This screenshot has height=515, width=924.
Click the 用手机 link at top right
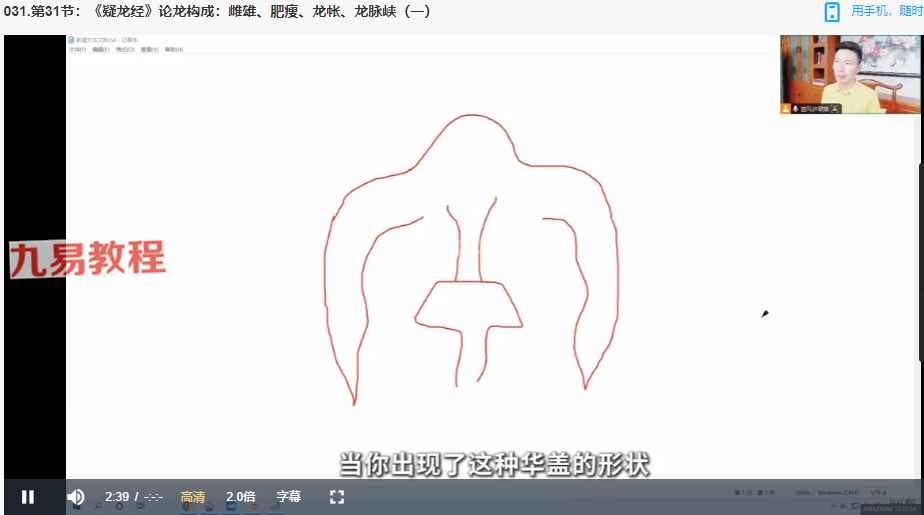click(x=885, y=12)
